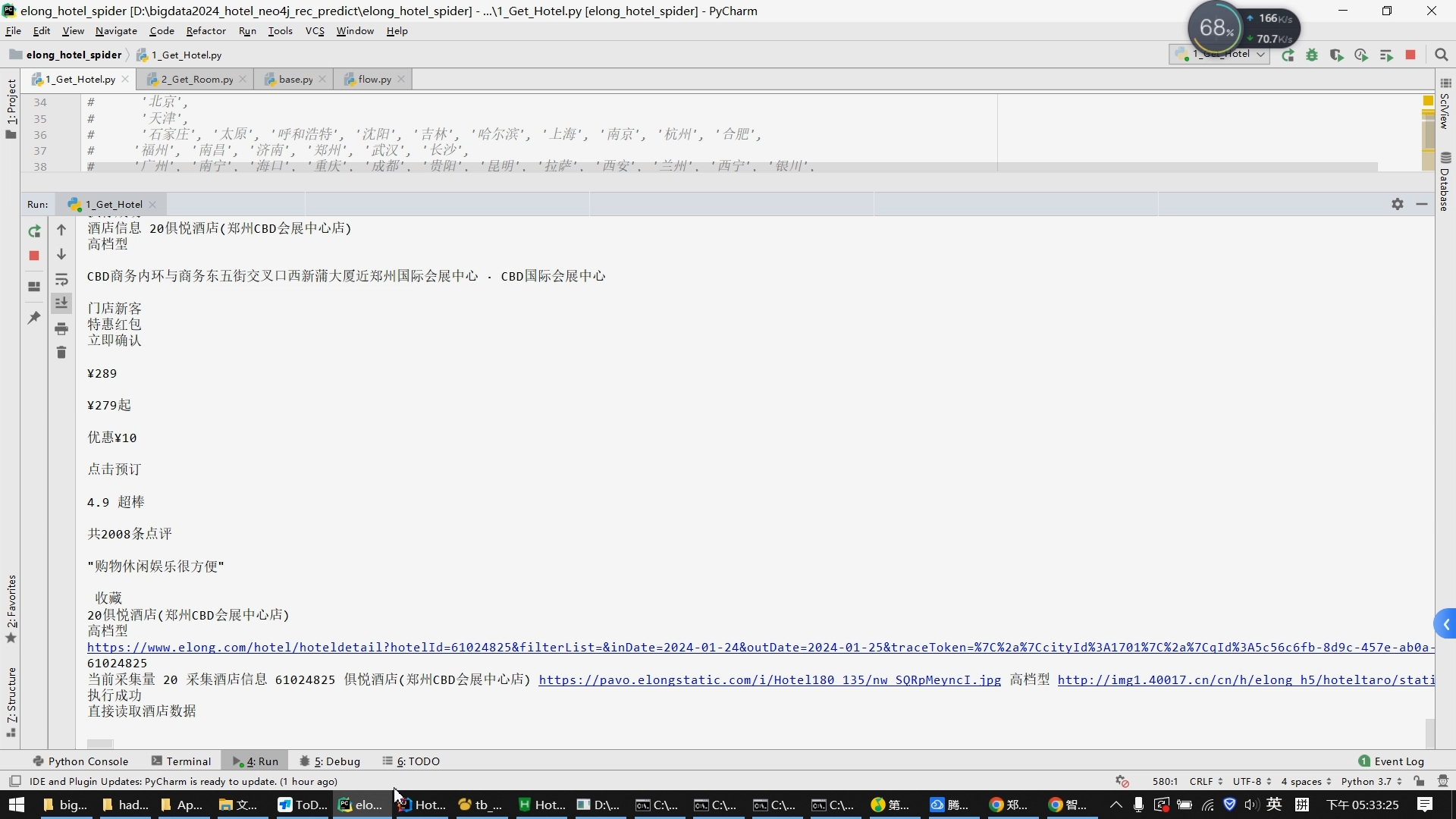Switch to the 2_Get_Room.py editor tab
Viewport: 1456px width, 819px height.
196,79
